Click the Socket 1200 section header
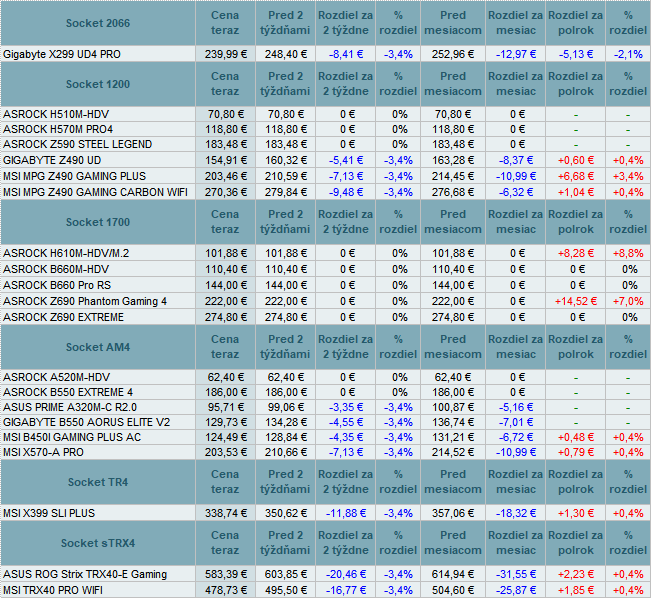 pos(98,84)
